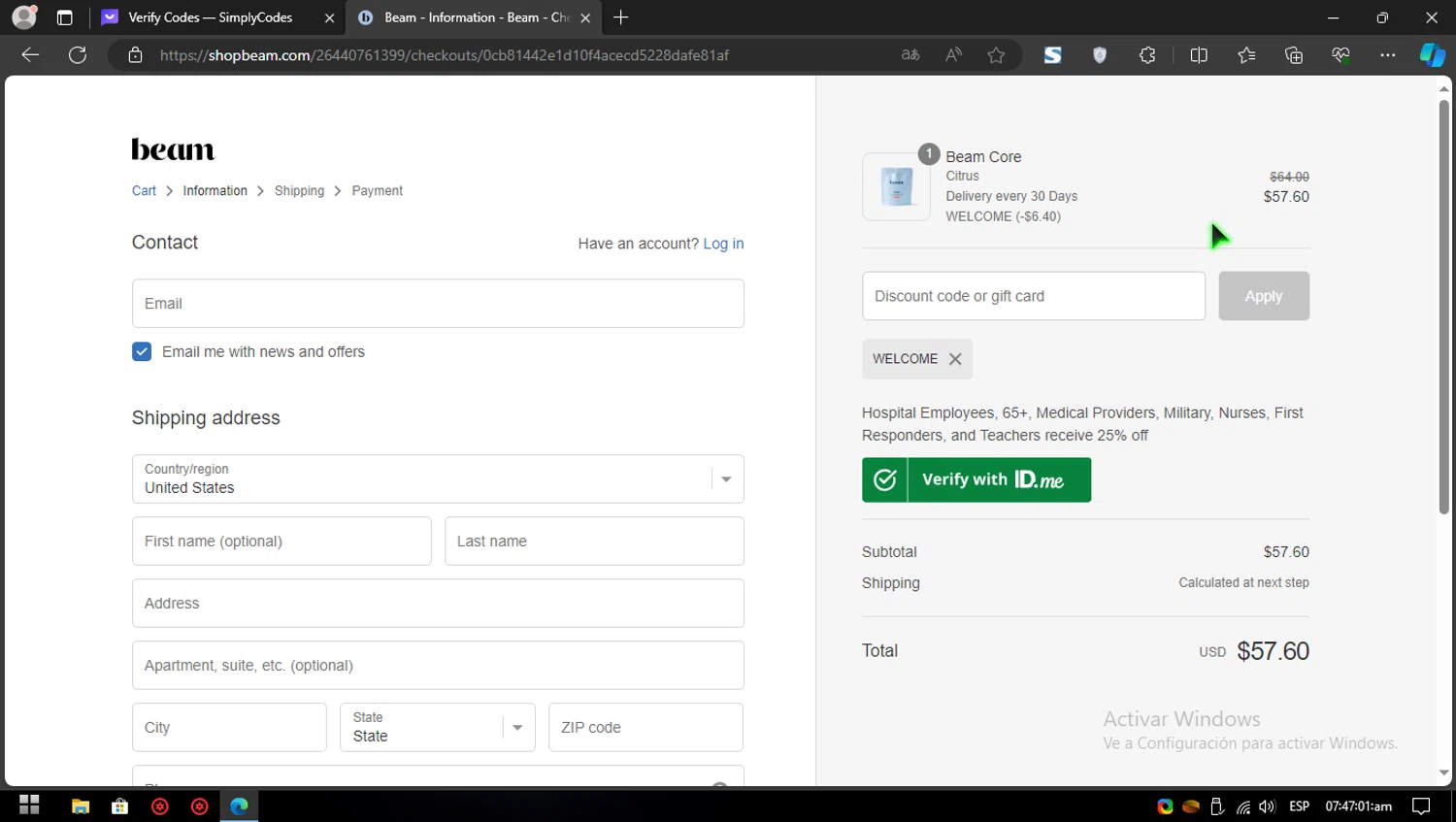Open the Extensions puzzle icon
Screen dimensions: 1456x822
(1147, 55)
